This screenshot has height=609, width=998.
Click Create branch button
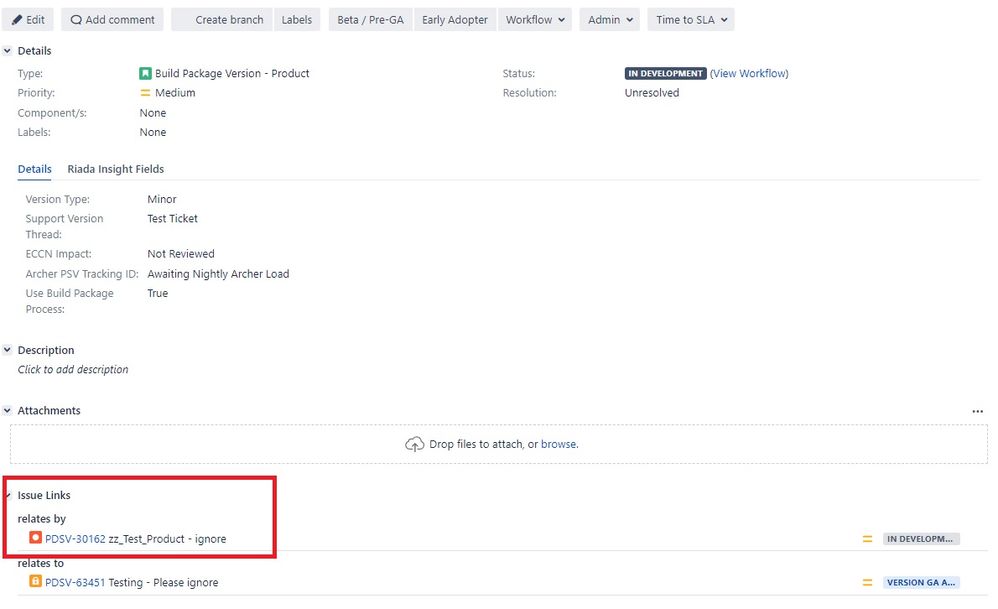pyautogui.click(x=222, y=20)
